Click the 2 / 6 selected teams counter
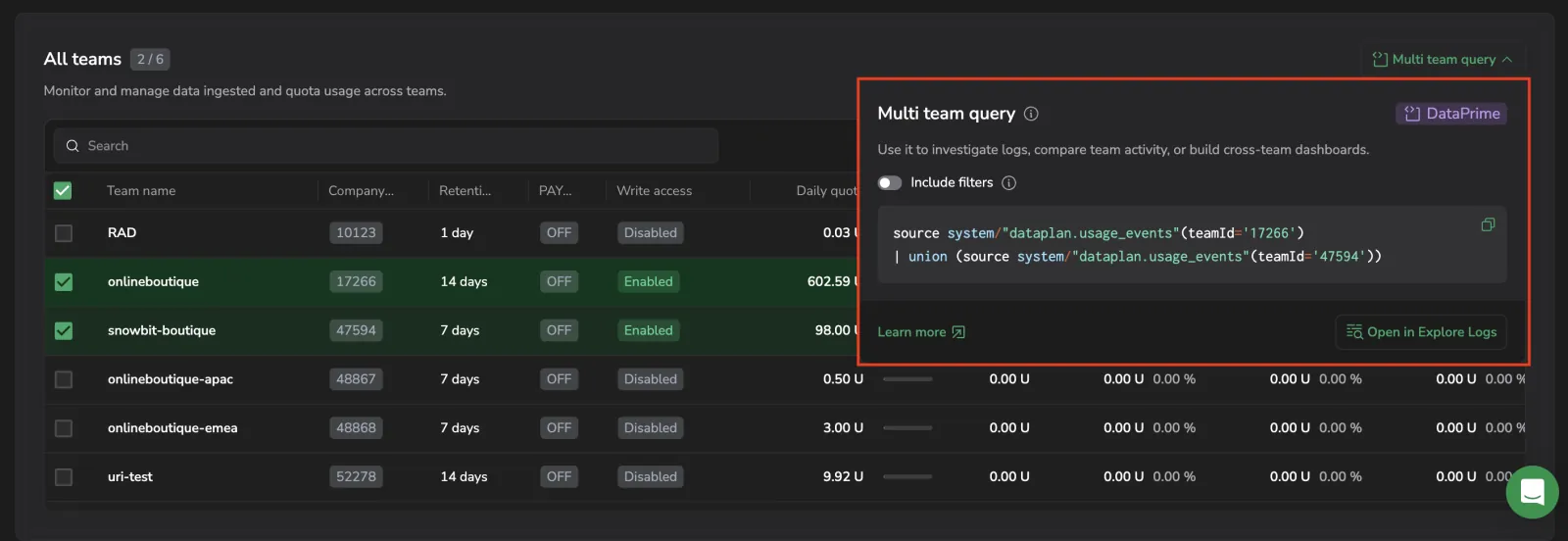 coord(150,60)
